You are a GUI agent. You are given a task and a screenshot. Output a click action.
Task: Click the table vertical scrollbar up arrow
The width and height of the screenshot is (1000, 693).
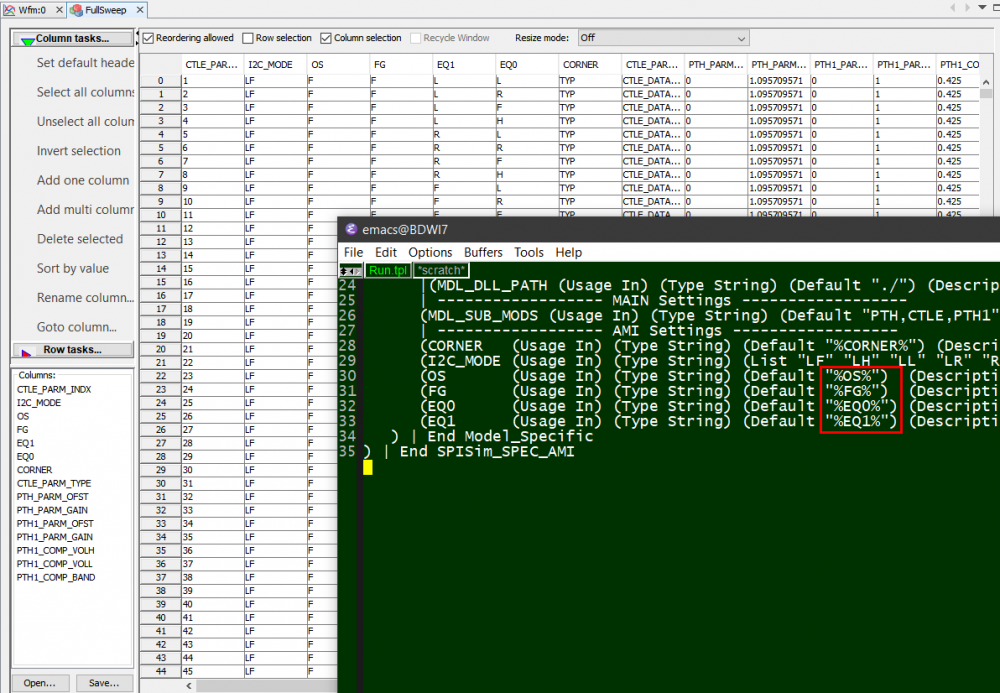(x=987, y=81)
